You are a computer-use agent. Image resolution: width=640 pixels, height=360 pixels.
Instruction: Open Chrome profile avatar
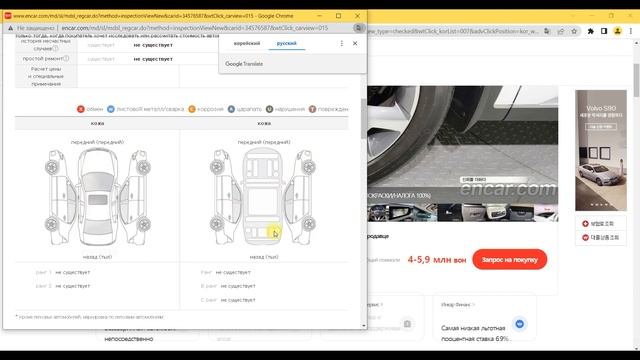(x=618, y=31)
